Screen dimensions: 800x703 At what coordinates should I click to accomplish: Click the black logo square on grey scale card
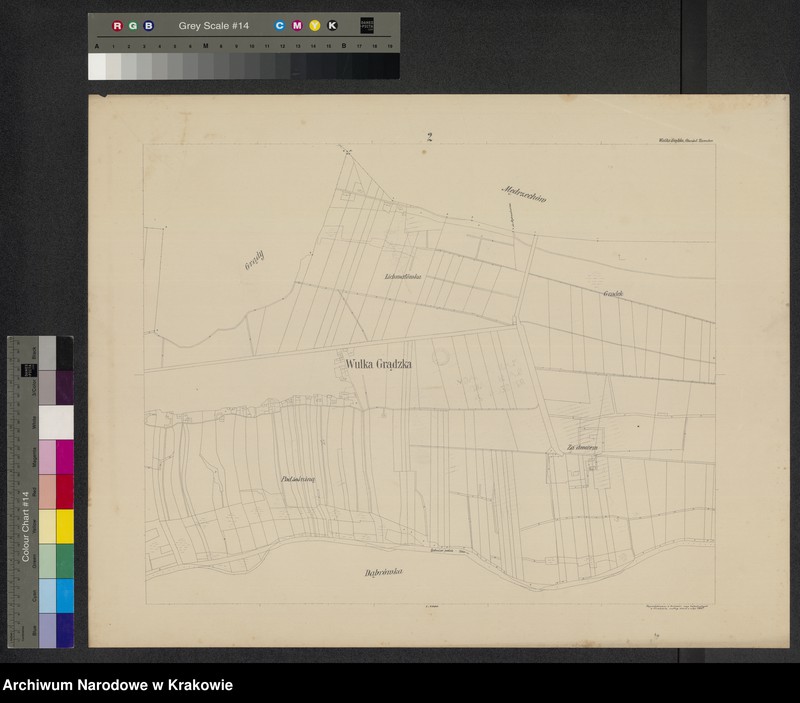pos(367,25)
